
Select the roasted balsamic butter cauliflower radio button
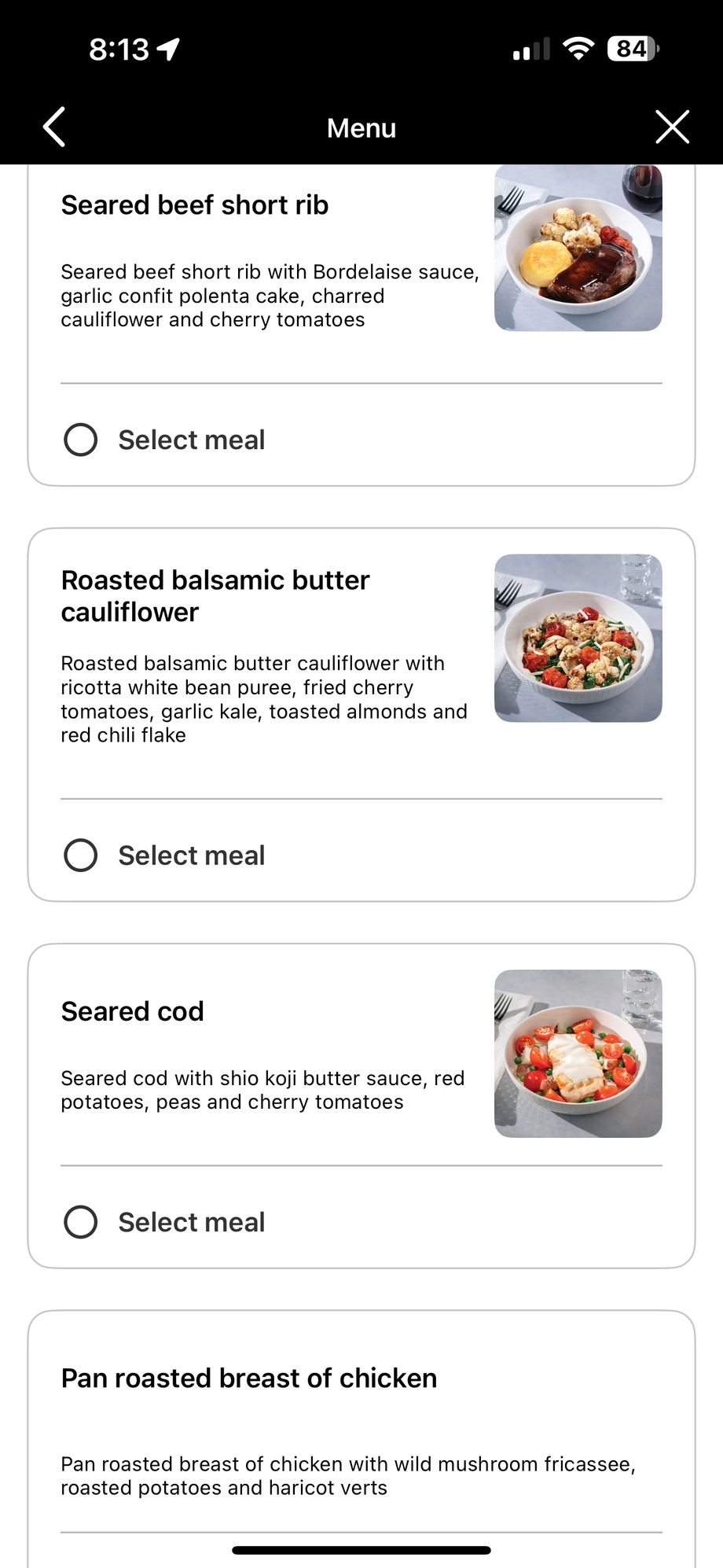click(81, 855)
